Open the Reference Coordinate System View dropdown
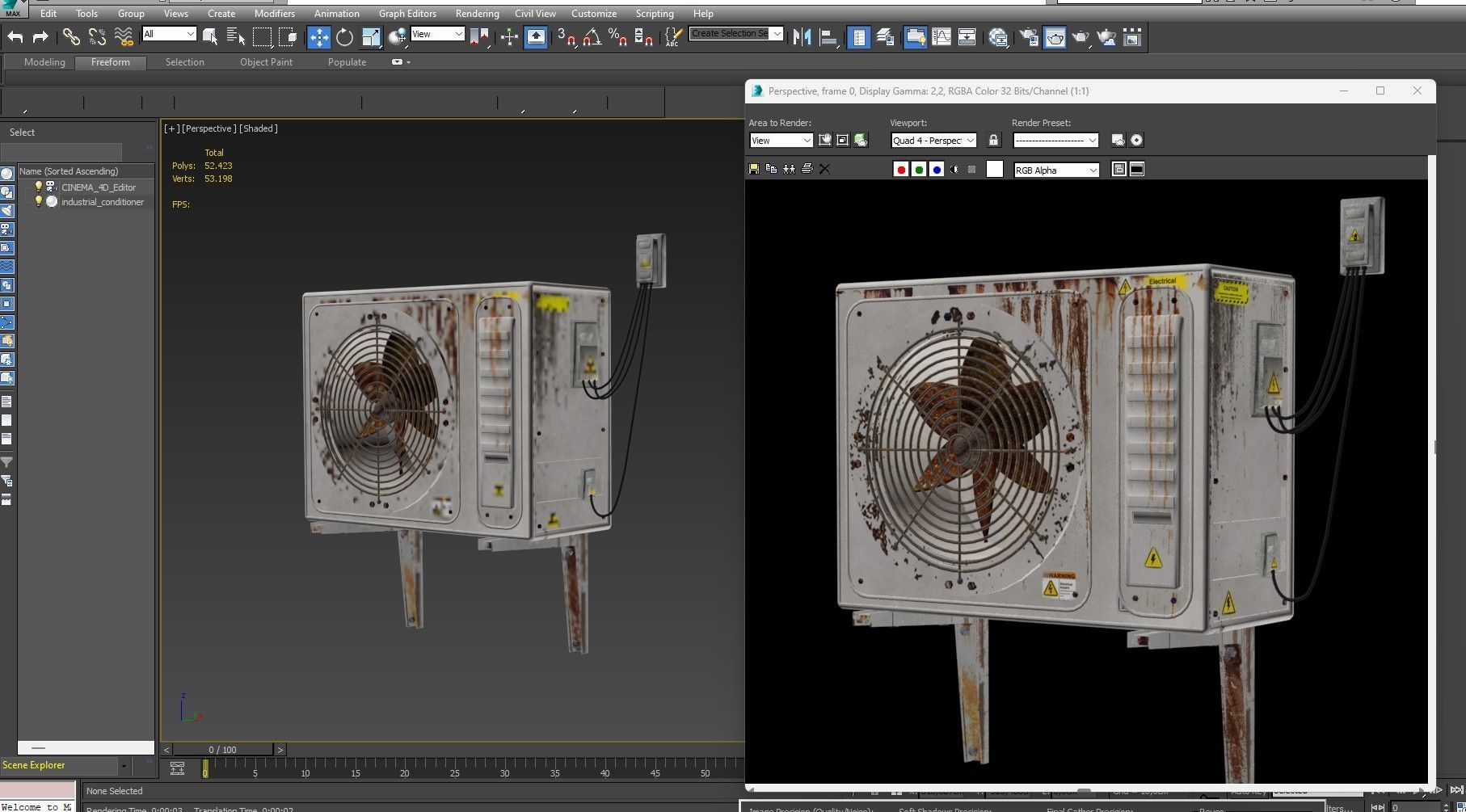This screenshot has height=812, width=1466. (x=437, y=34)
